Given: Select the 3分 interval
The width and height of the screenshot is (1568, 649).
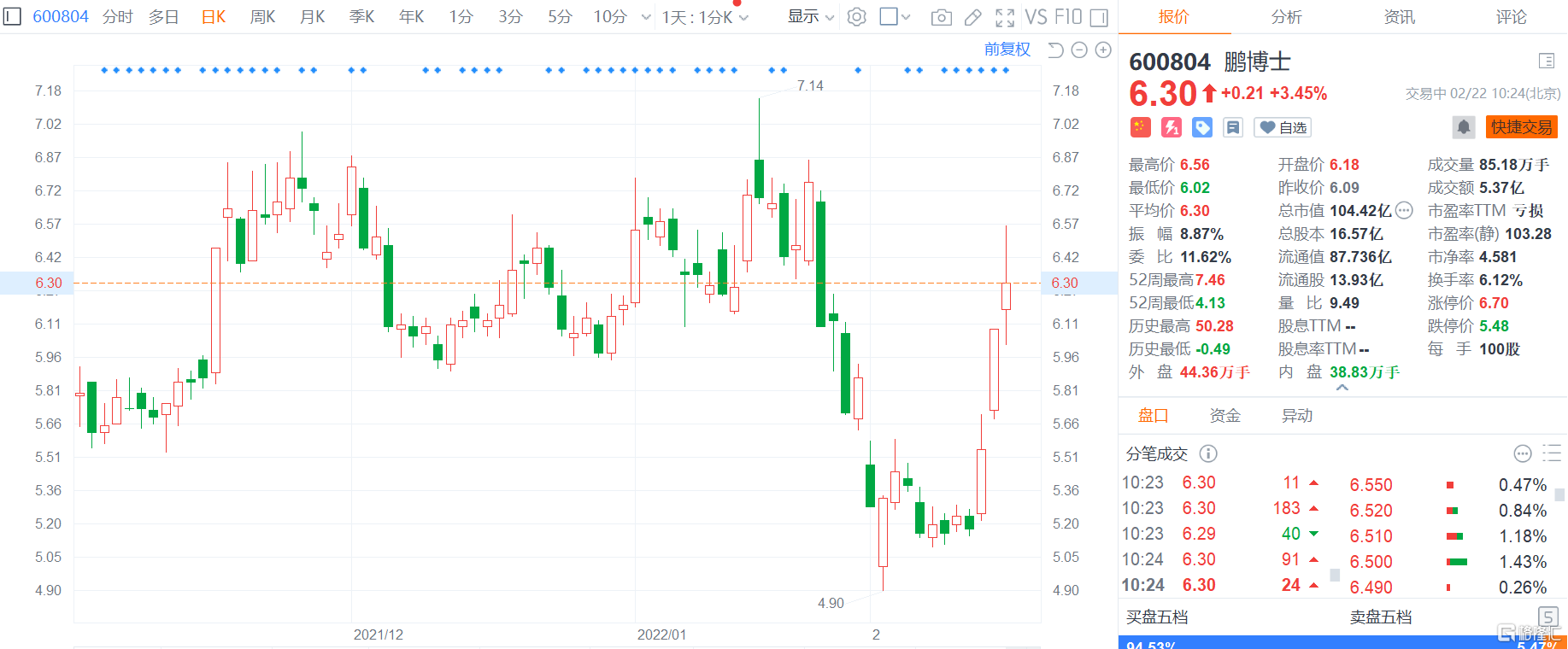Looking at the screenshot, I should tap(510, 17).
